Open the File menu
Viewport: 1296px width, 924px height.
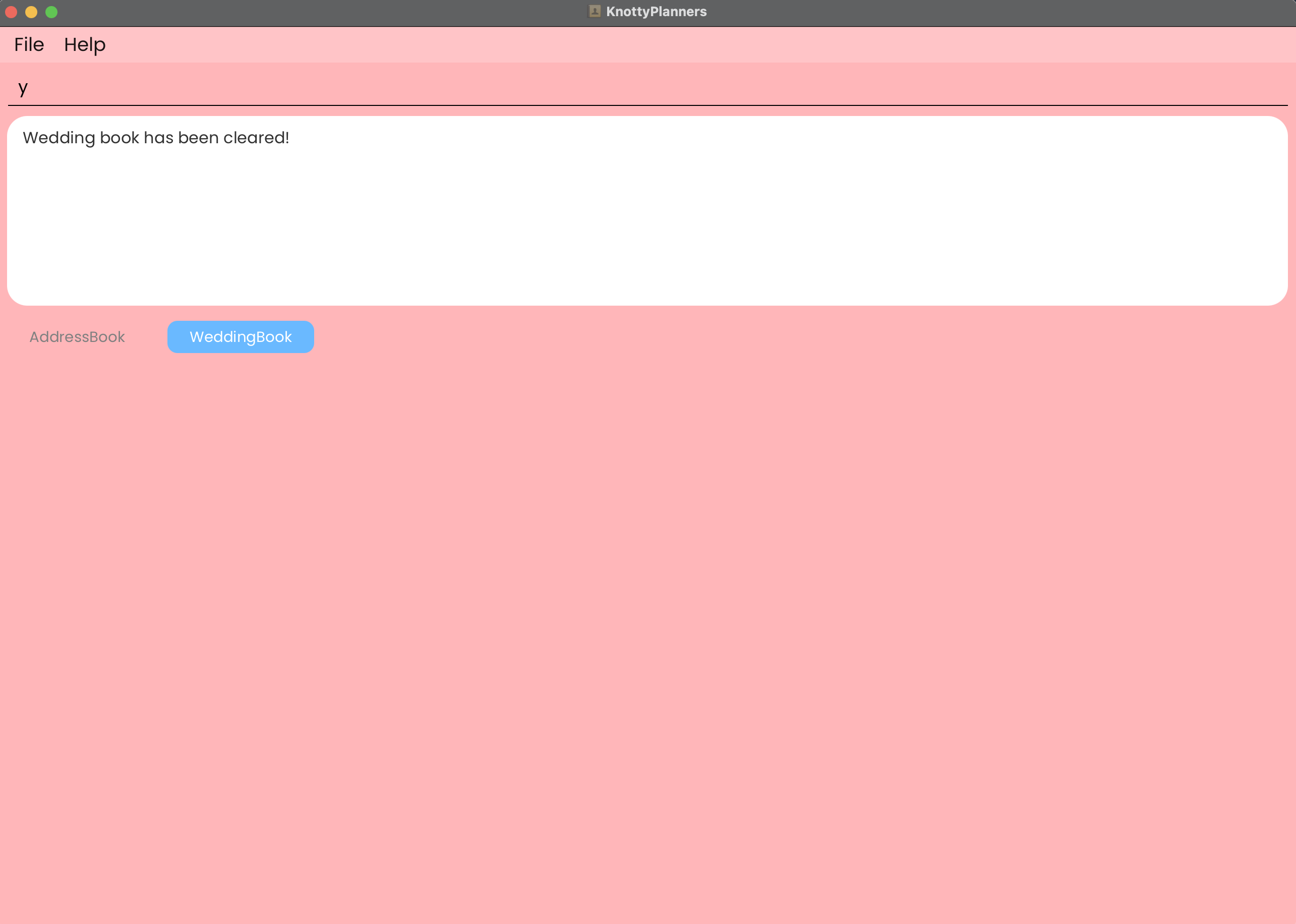29,44
